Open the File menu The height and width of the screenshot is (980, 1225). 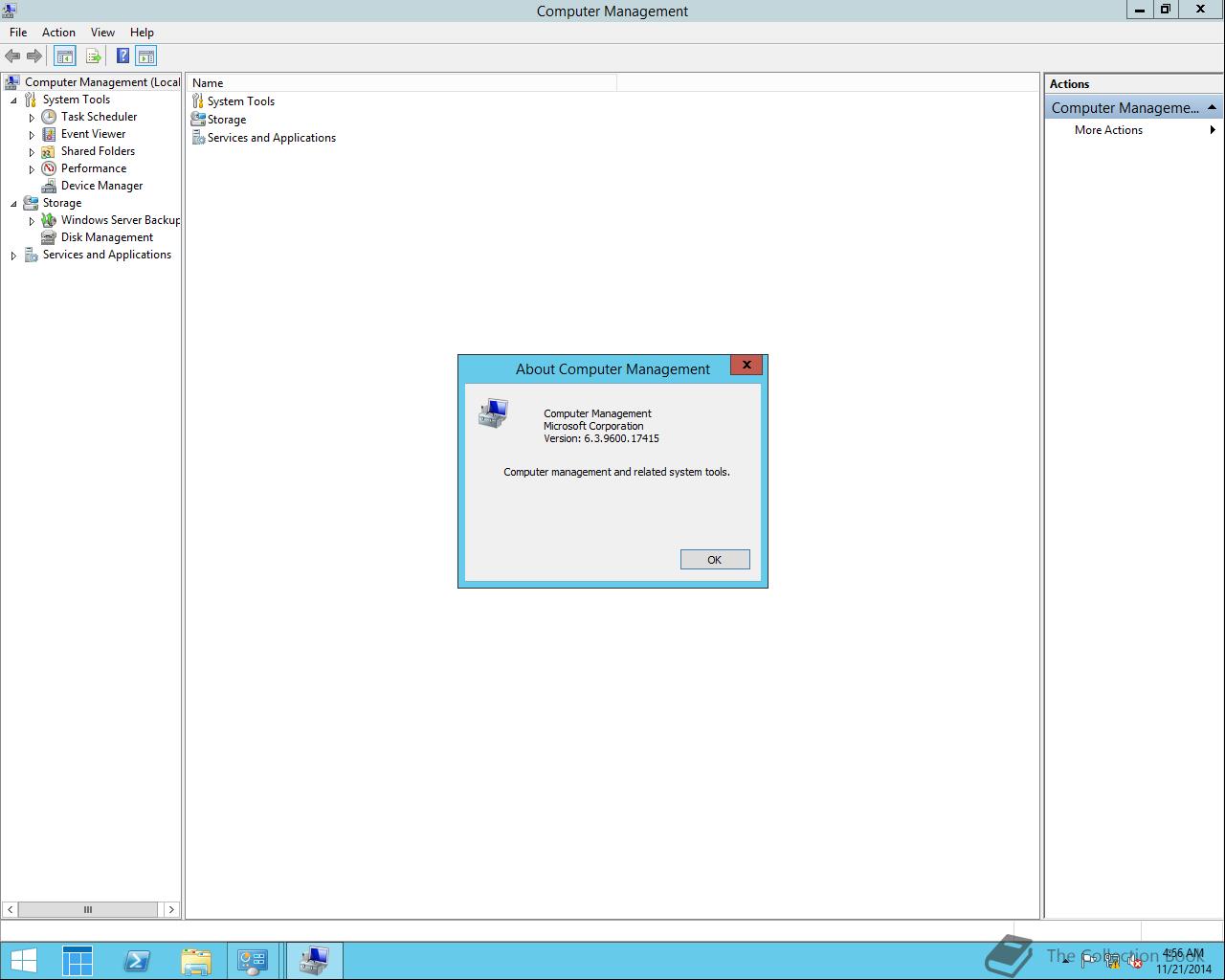[x=18, y=33]
